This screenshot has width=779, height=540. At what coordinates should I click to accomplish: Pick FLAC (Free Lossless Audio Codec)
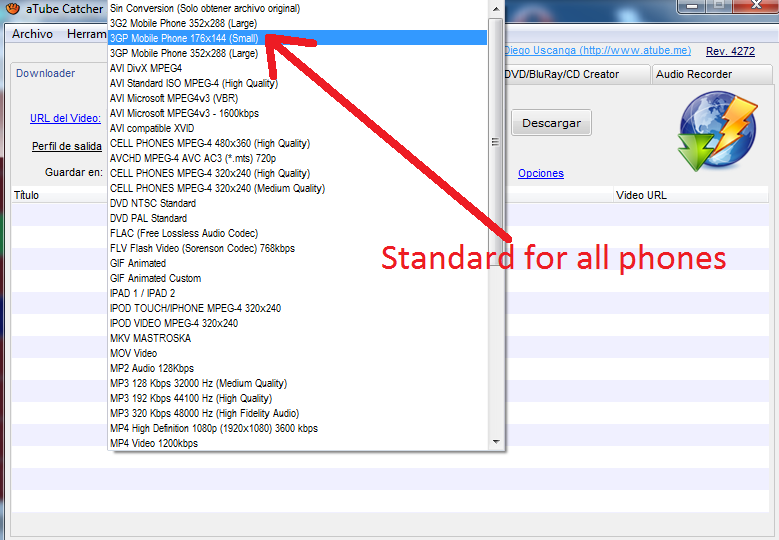click(297, 233)
